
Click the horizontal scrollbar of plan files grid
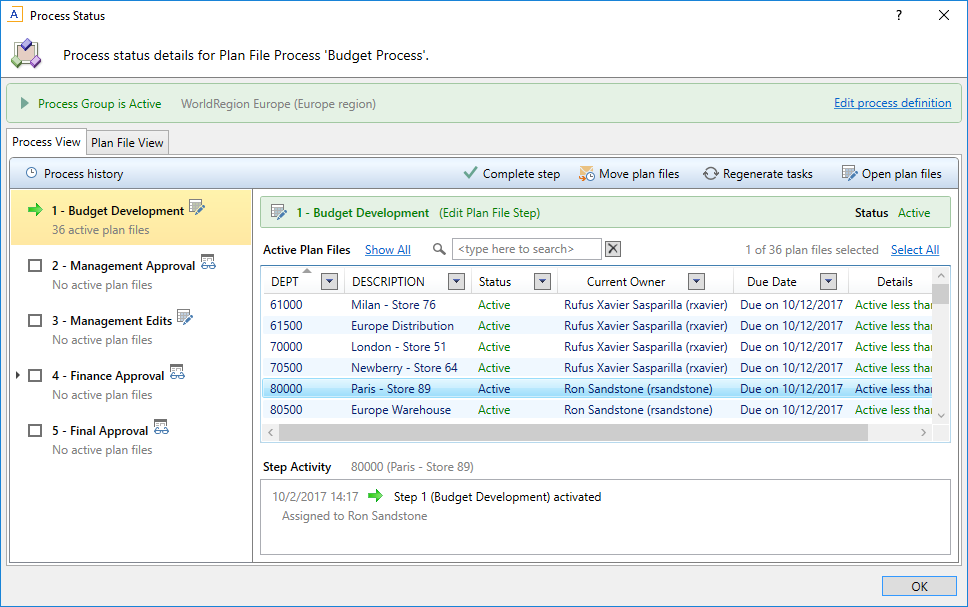click(x=572, y=432)
